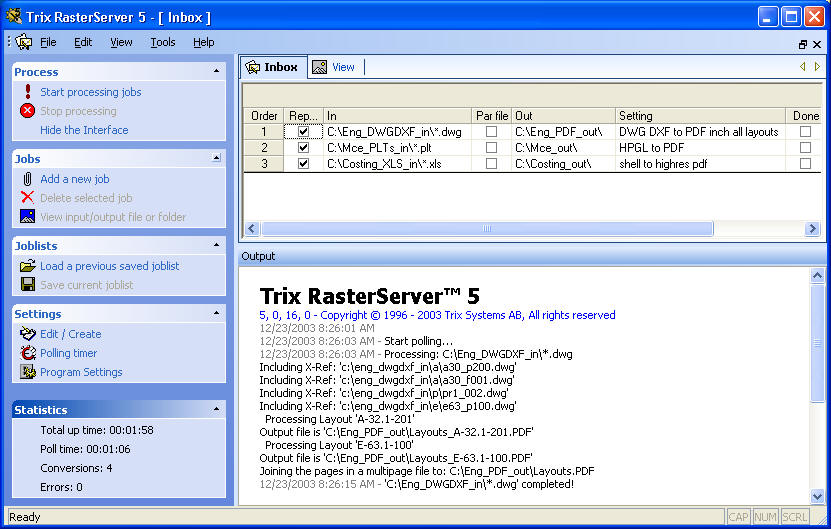This screenshot has width=831, height=529.
Task: Click the red X Delete selected job icon
Action: pos(28,198)
